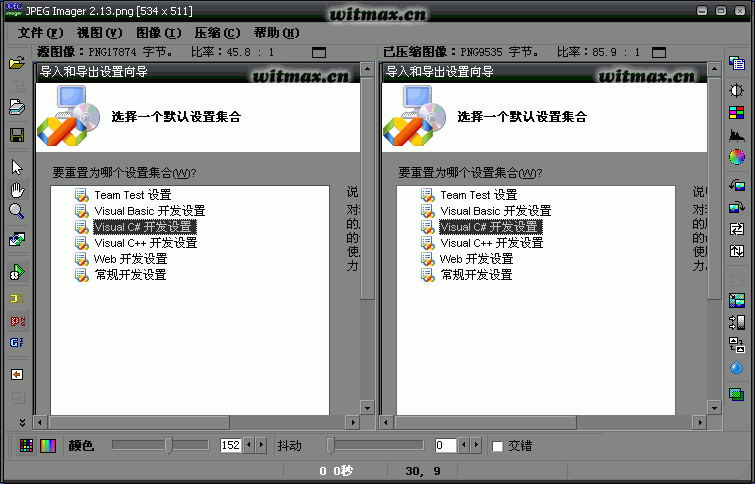Maximize the source image pane button
755x484 pixels.
point(319,52)
